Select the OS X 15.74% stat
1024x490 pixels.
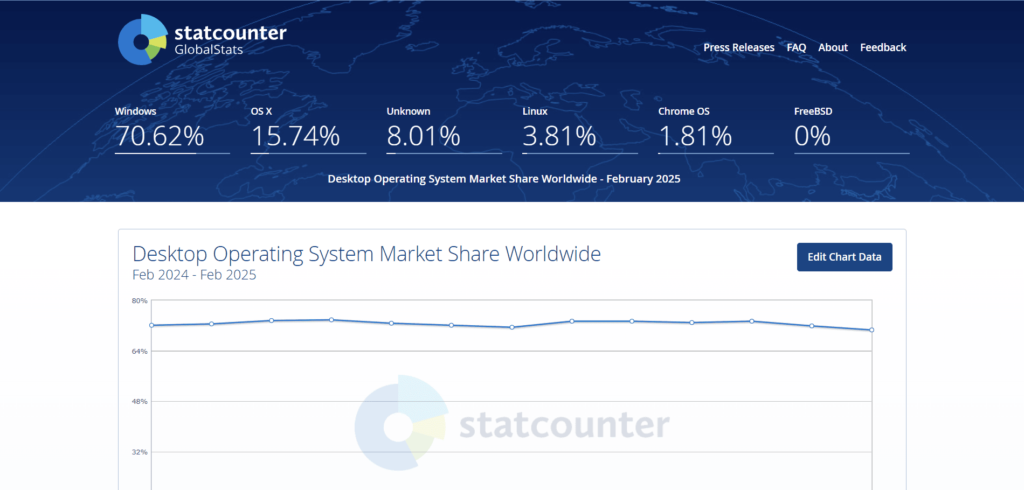[308, 130]
